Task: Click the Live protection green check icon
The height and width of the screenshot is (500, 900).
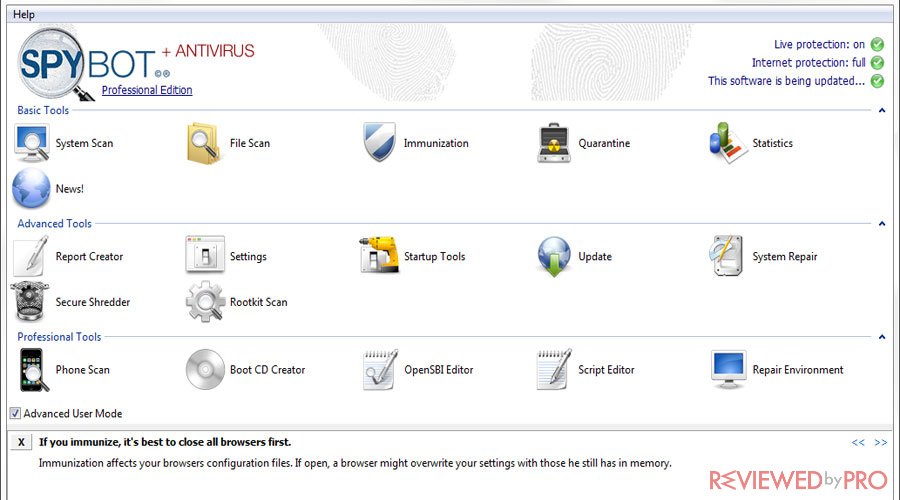Action: pyautogui.click(x=877, y=44)
